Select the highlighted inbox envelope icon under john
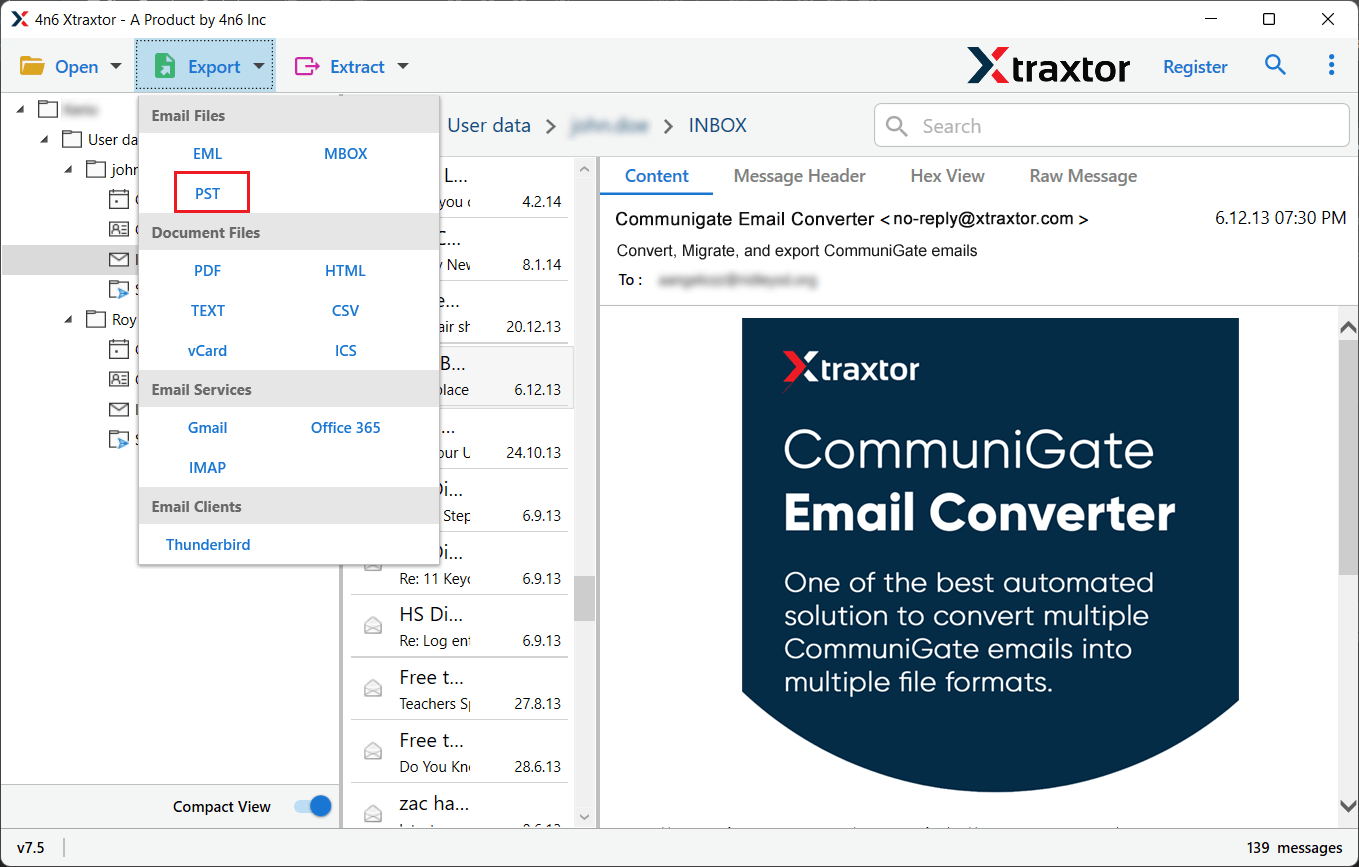 pyautogui.click(x=119, y=259)
